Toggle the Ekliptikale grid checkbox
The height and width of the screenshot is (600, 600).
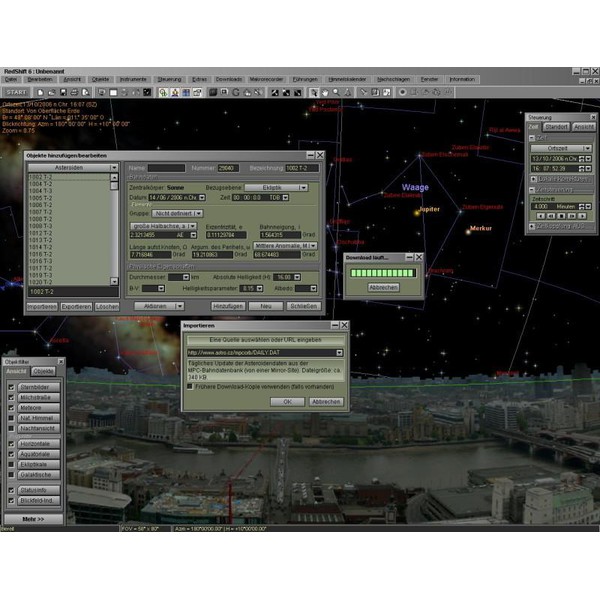click(11, 465)
